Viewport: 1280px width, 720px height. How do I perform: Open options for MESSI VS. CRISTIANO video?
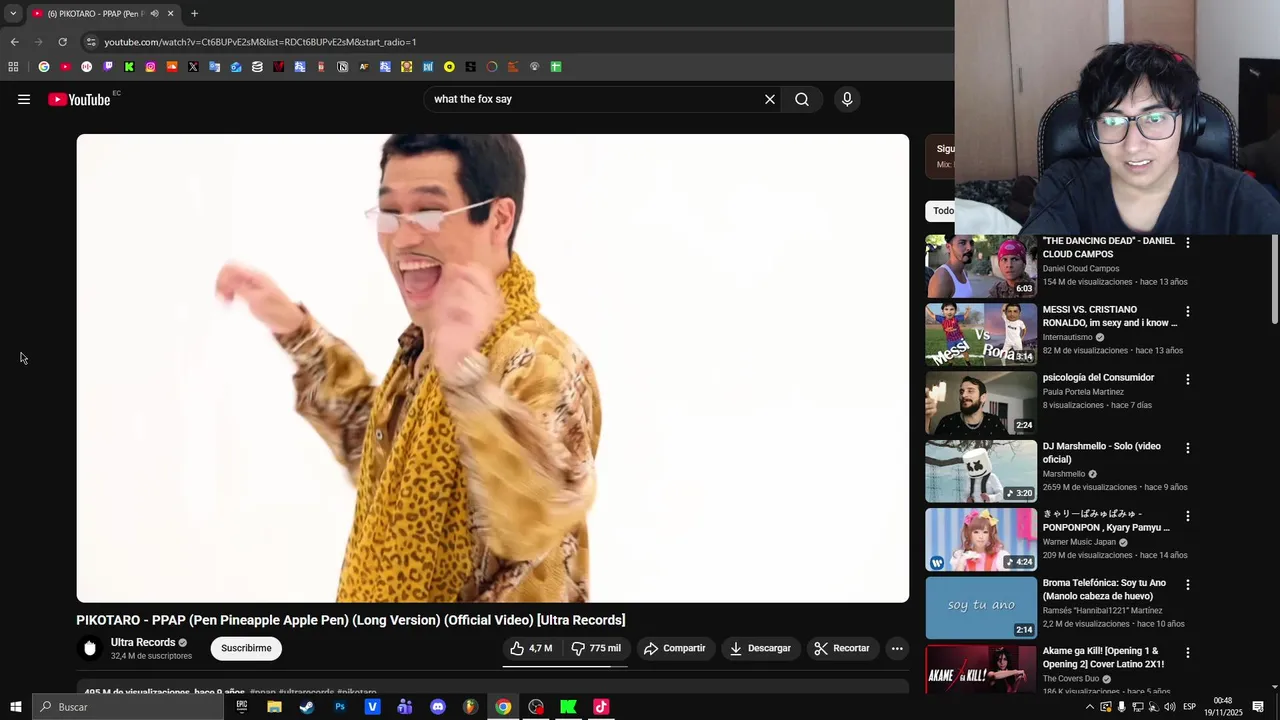coord(1188,311)
